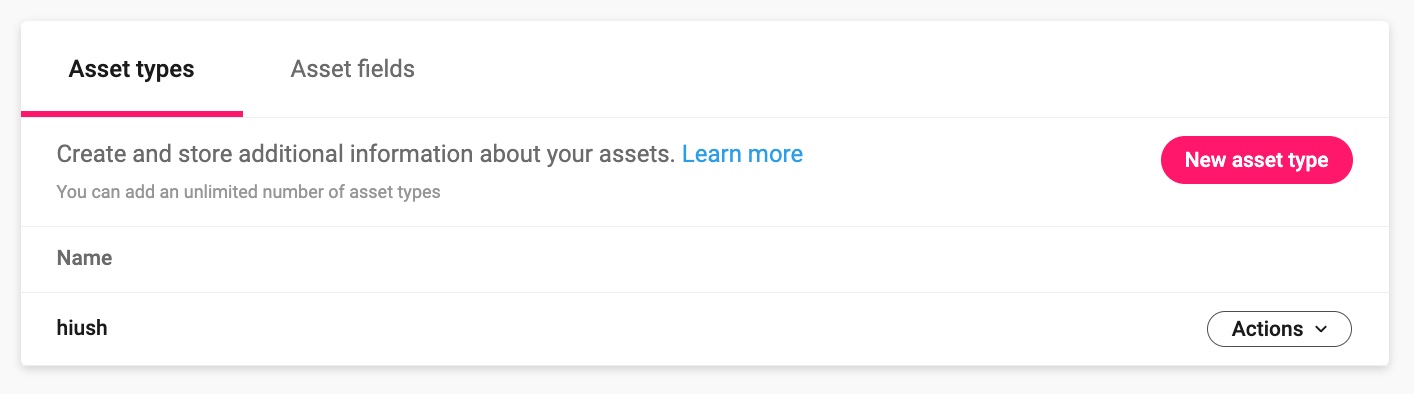Click the word Actions in the hiush row
The height and width of the screenshot is (394, 1414).
coord(1267,329)
